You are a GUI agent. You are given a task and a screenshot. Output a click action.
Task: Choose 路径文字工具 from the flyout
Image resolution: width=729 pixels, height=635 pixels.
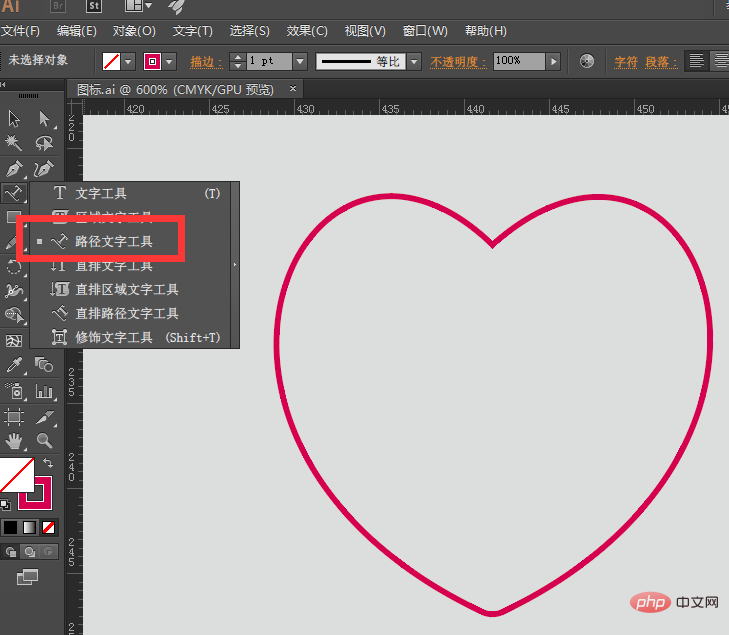[x=130, y=241]
